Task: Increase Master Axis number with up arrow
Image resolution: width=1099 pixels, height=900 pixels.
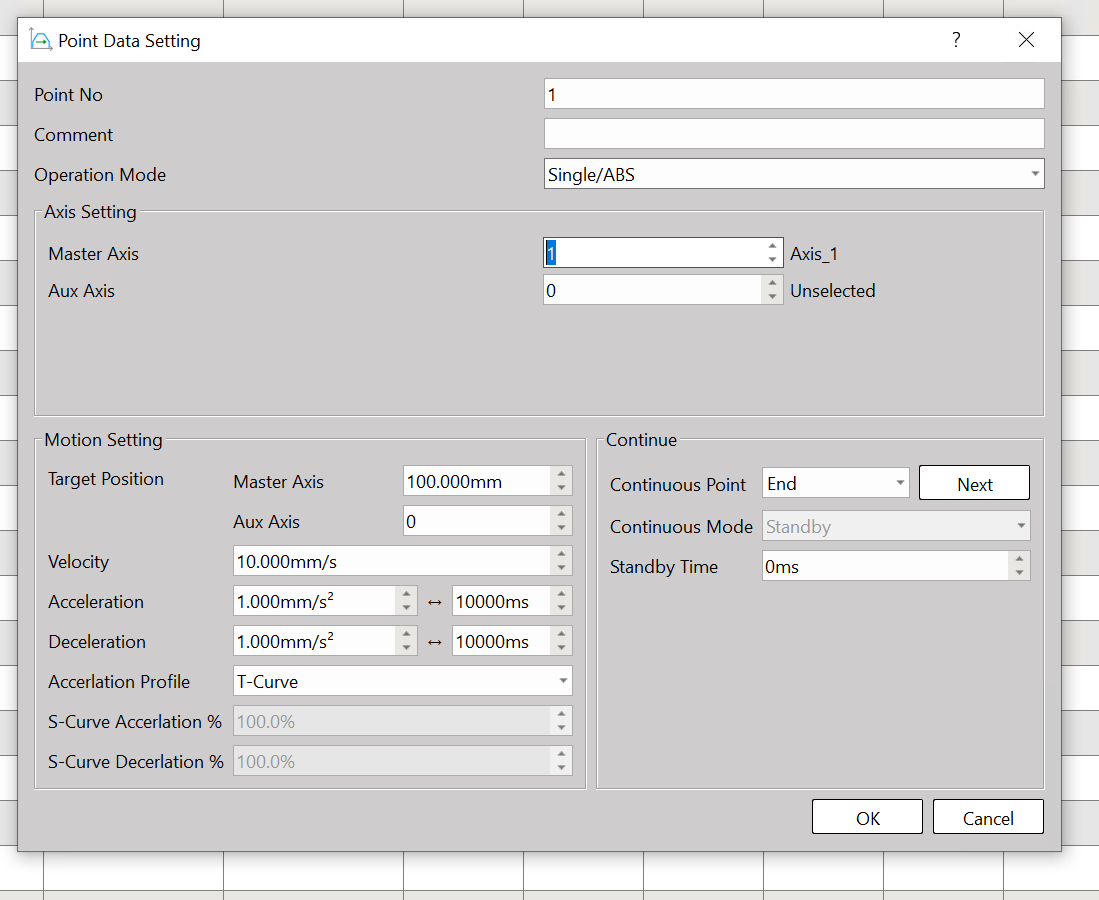Action: (x=772, y=245)
